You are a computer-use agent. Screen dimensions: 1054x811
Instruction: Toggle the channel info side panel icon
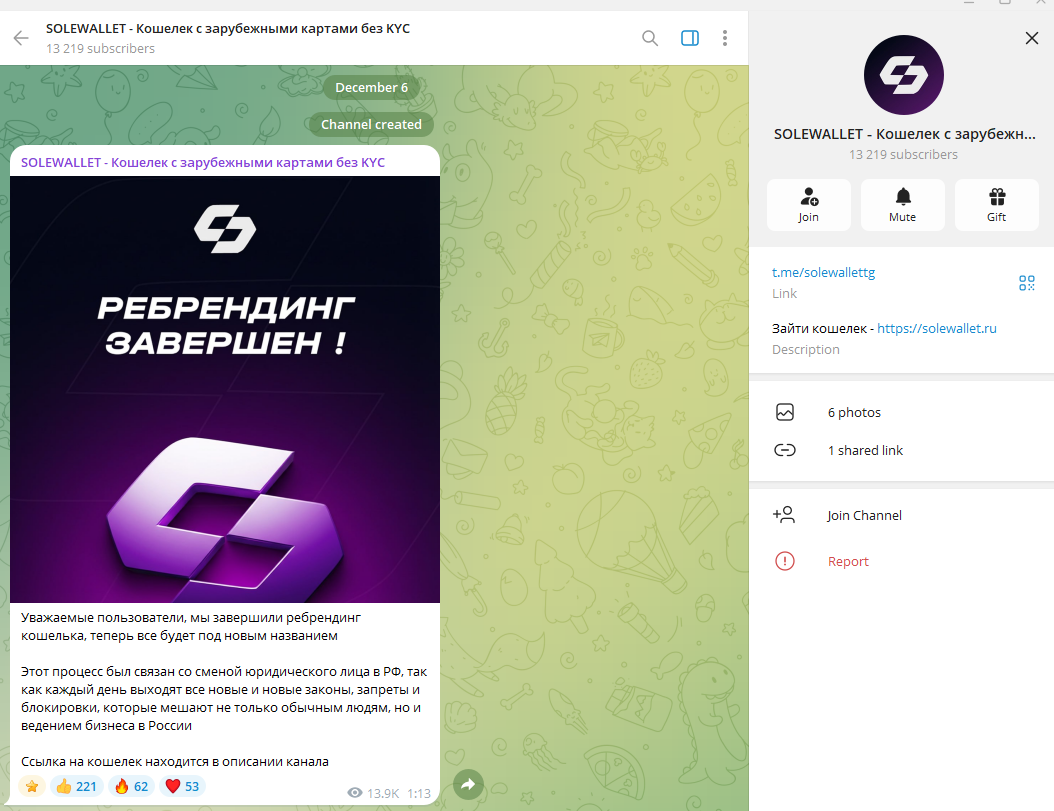pyautogui.click(x=690, y=38)
